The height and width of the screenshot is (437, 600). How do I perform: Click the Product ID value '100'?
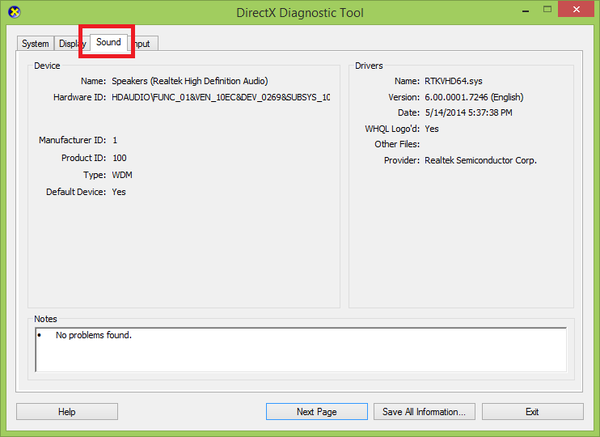pyautogui.click(x=119, y=158)
